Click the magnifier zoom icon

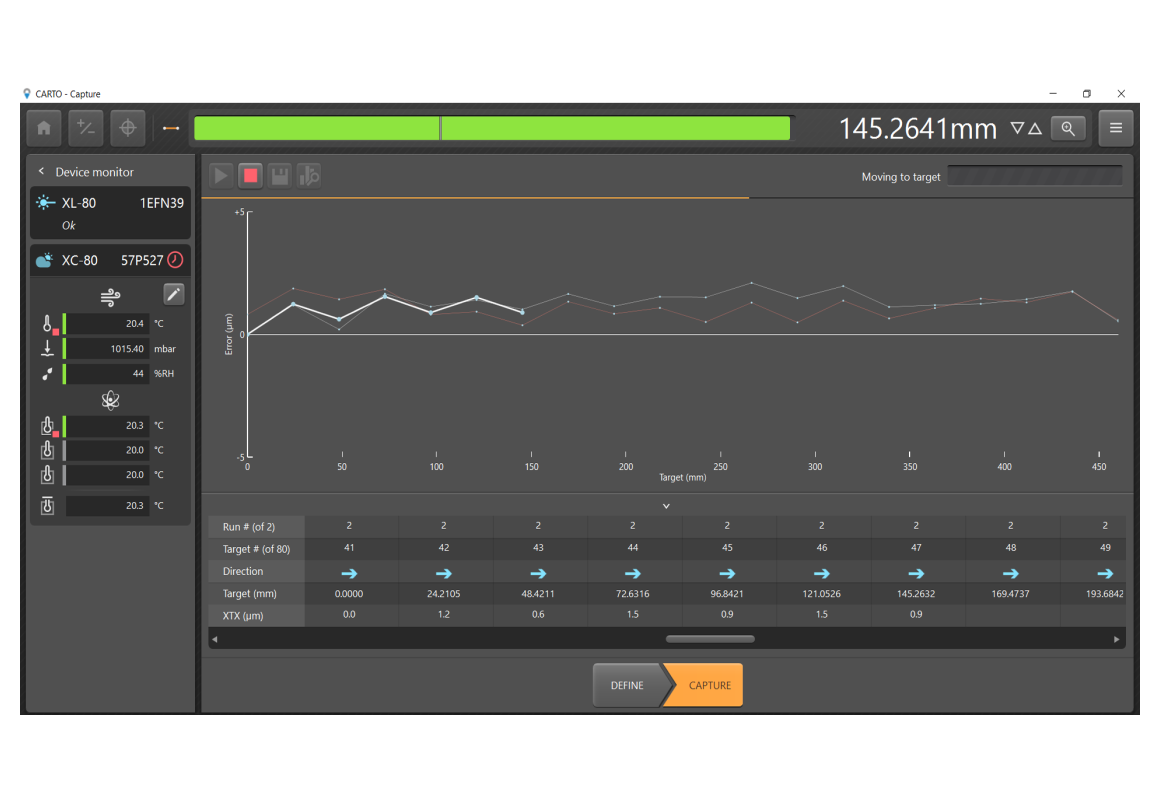point(1068,128)
